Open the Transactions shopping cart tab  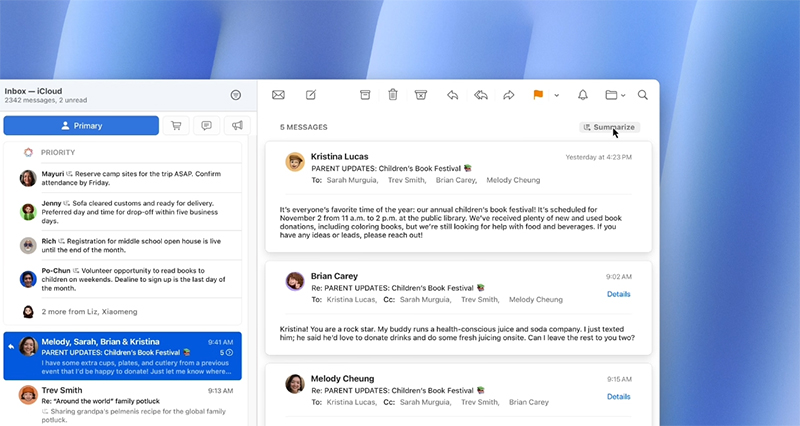tap(176, 126)
